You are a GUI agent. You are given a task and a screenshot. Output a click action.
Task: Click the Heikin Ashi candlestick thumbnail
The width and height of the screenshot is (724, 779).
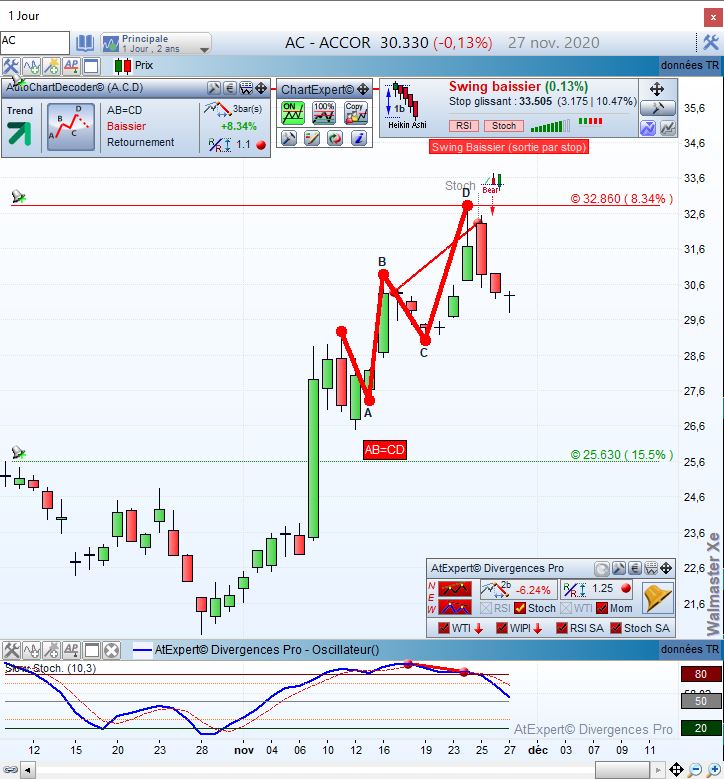[x=406, y=105]
